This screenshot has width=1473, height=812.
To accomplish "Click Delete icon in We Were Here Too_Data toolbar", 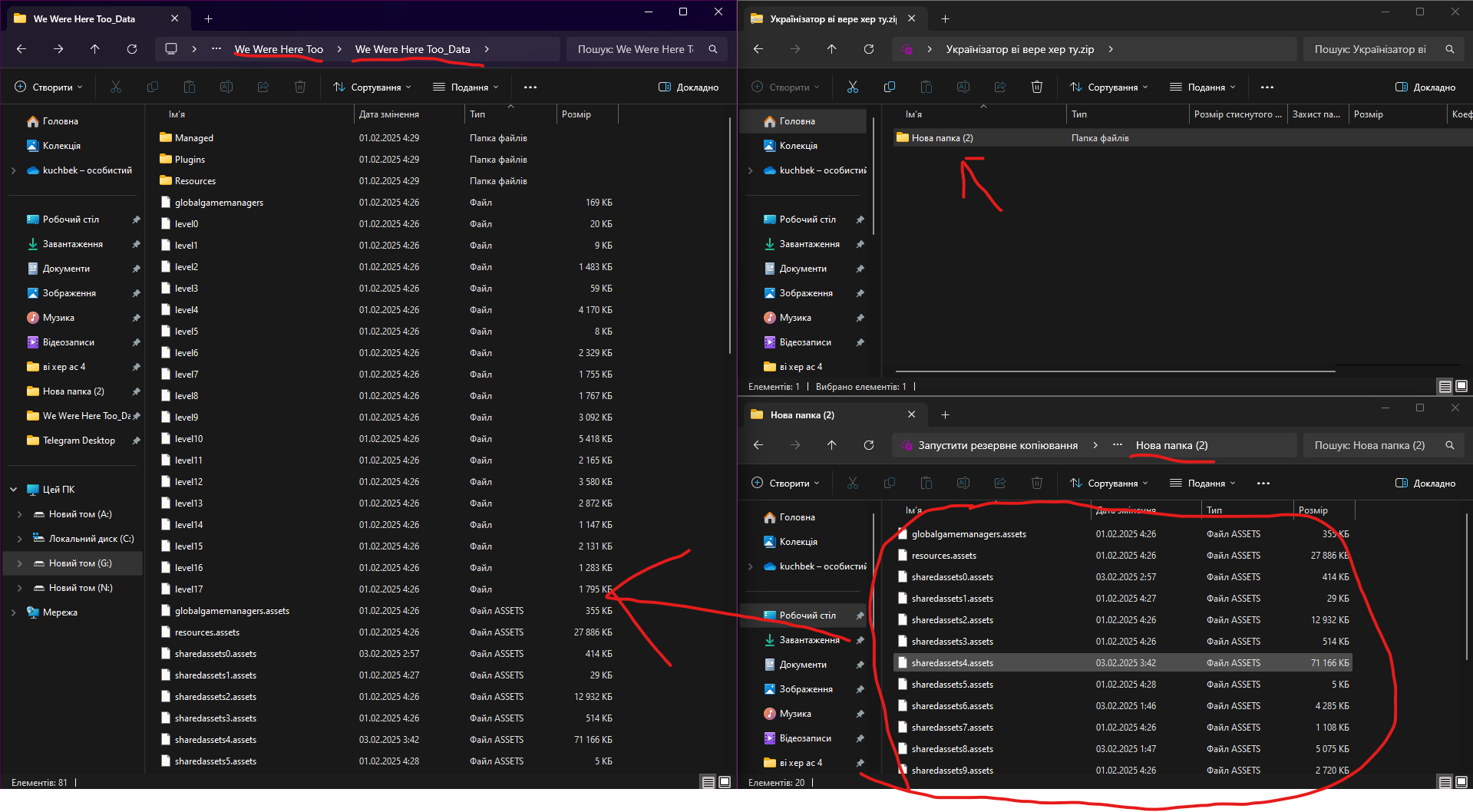I will point(300,87).
